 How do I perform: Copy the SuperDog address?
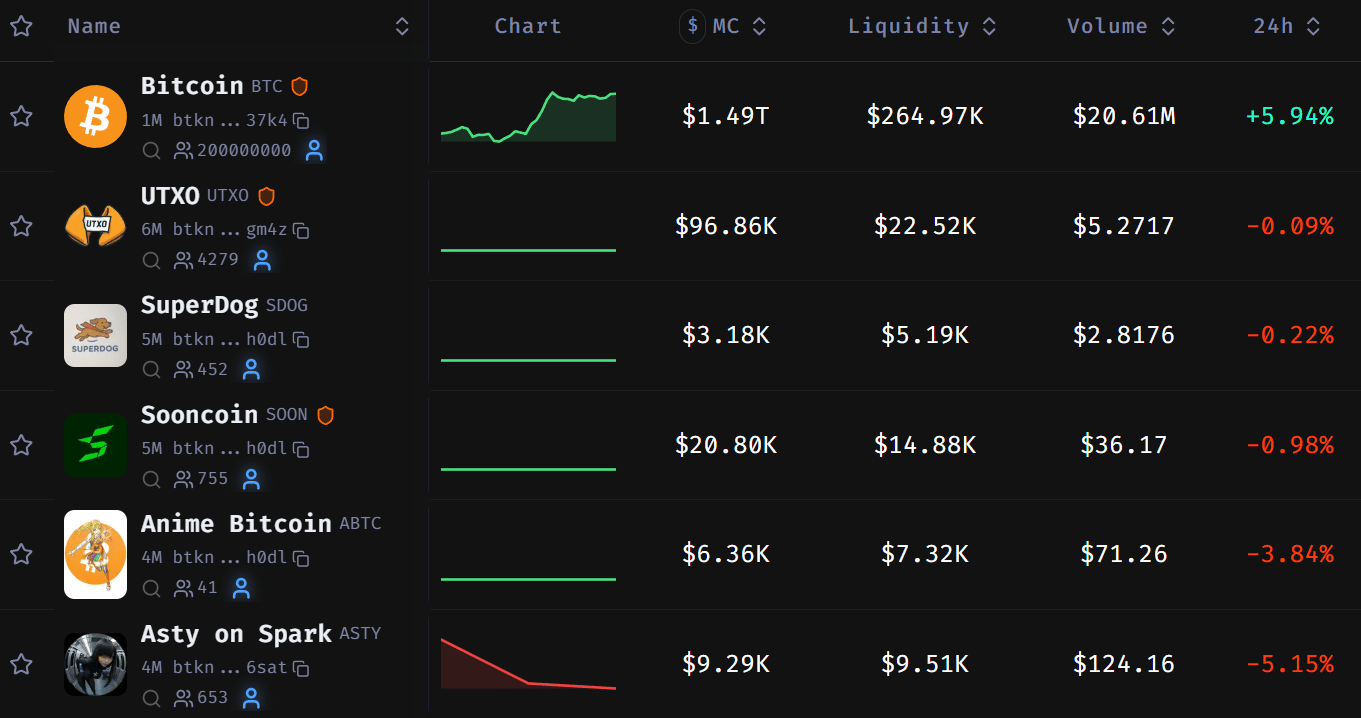click(301, 340)
